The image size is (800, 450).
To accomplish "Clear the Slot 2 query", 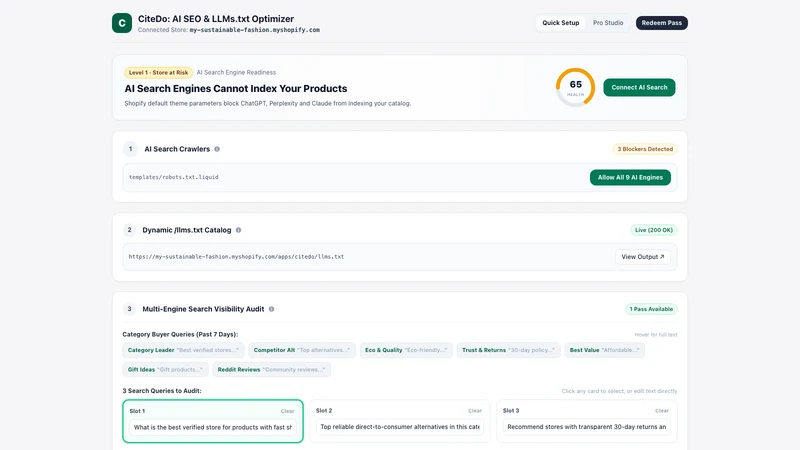I will (474, 411).
